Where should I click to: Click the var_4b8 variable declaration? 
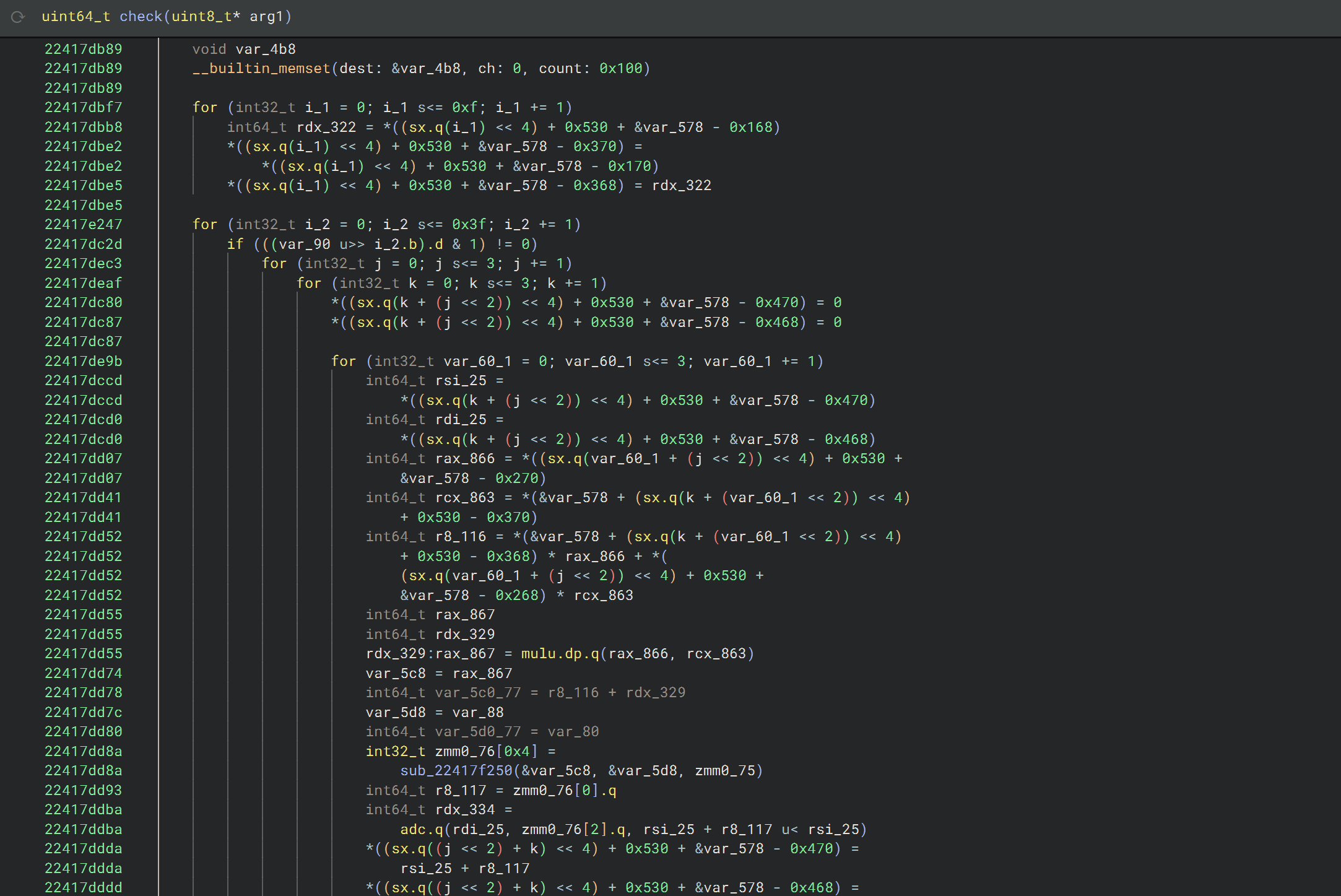coord(265,49)
